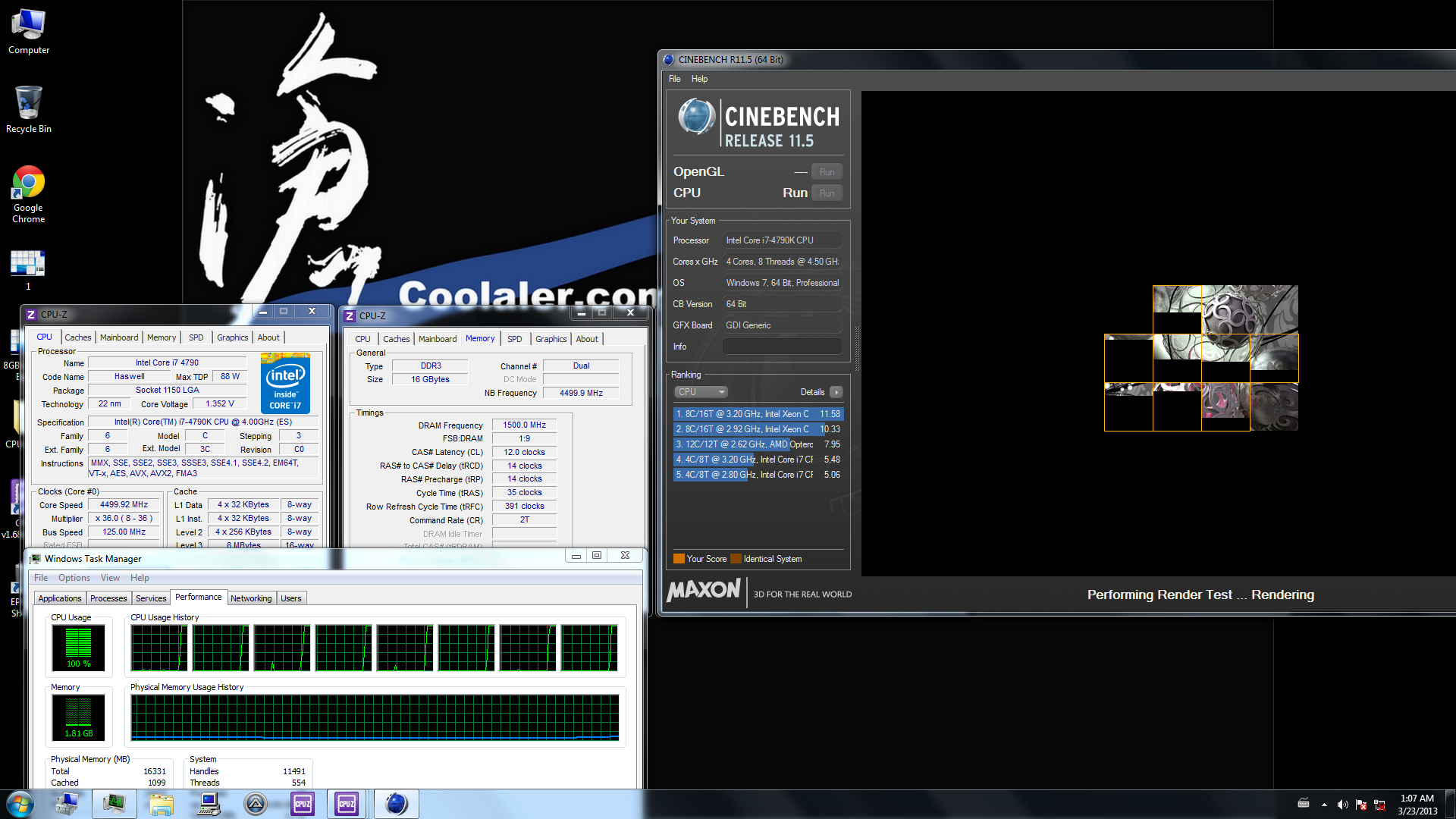Click the Your Score orange swatch
Image resolution: width=1456 pixels, height=819 pixels.
coord(679,559)
